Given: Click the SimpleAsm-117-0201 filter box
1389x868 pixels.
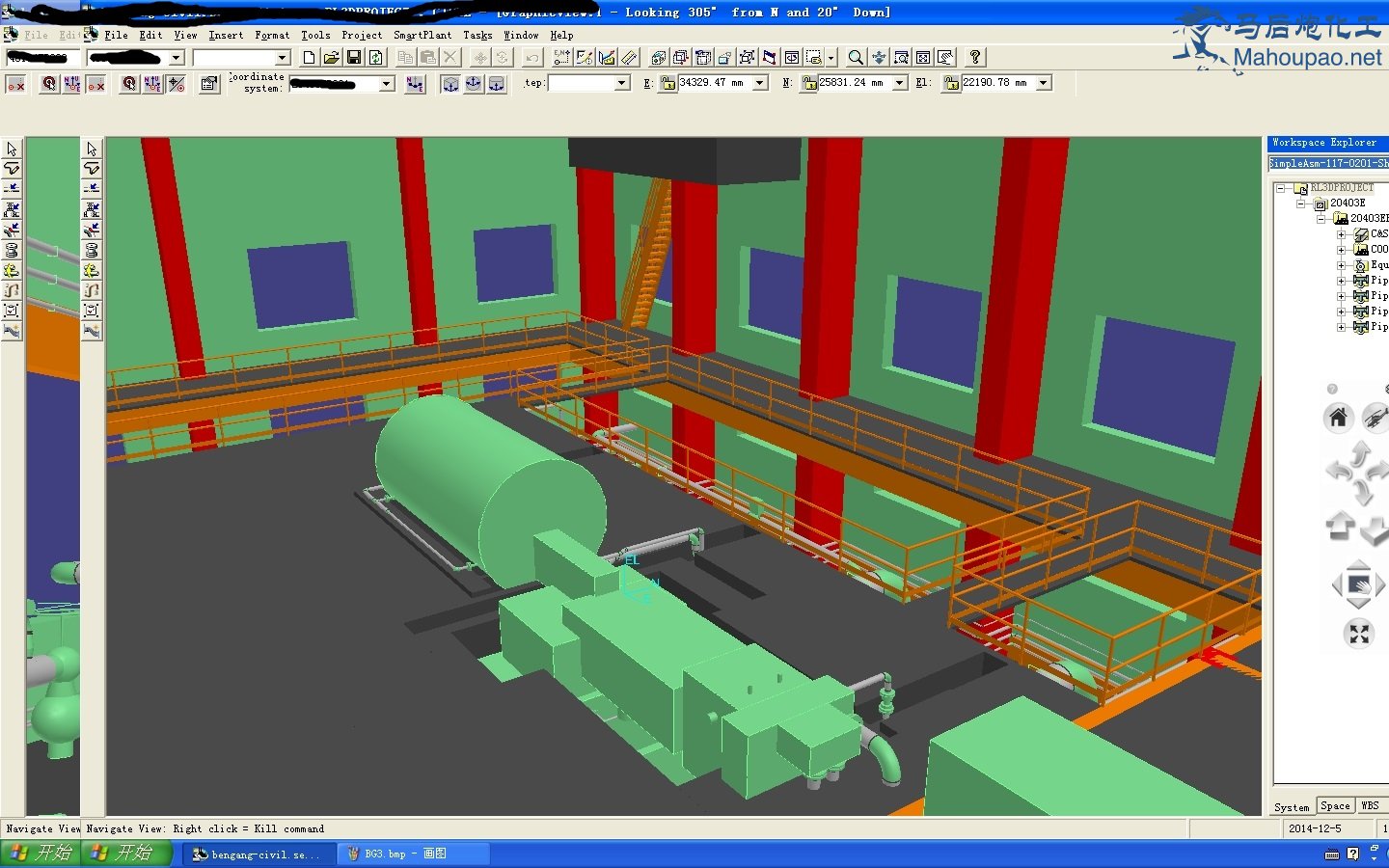Looking at the screenshot, I should (x=1328, y=163).
